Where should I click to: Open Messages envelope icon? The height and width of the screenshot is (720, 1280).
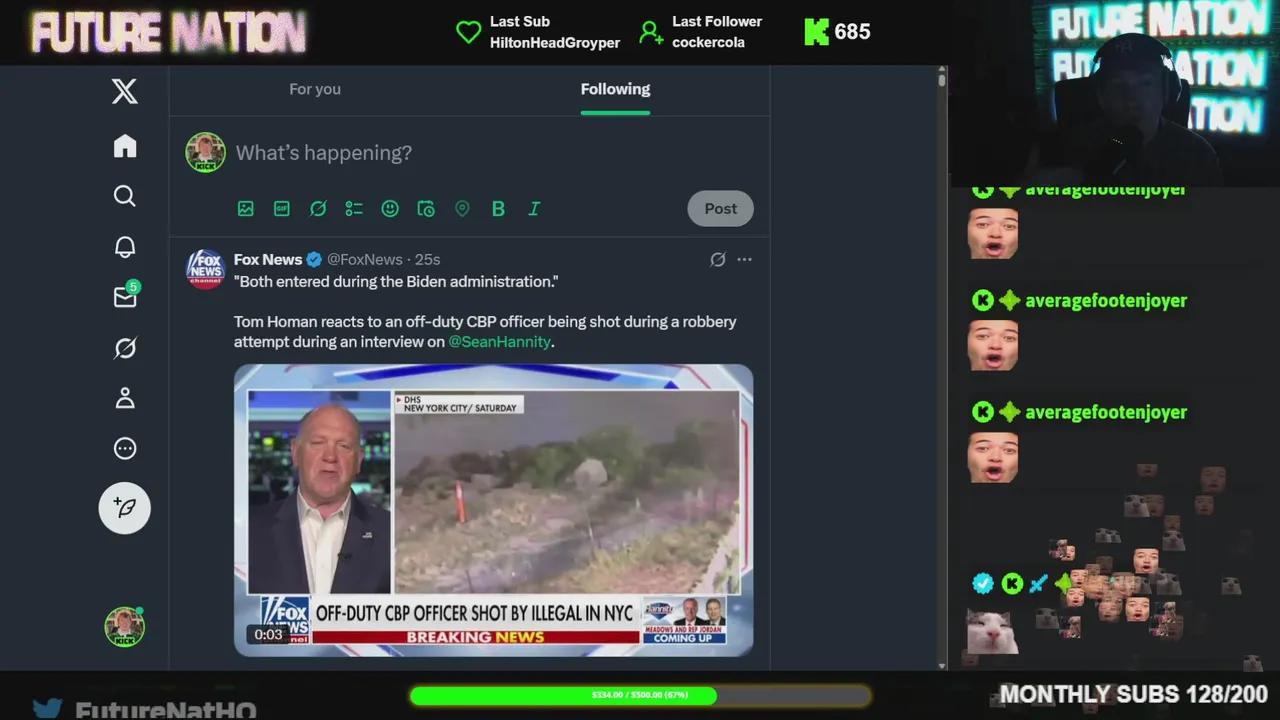[125, 296]
